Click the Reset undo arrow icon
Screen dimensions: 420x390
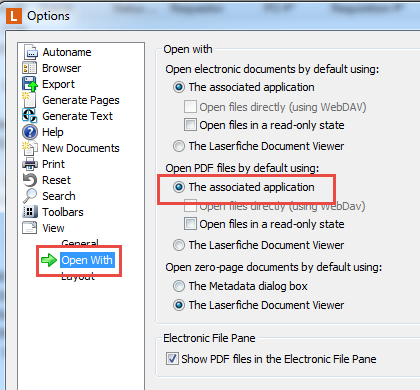(x=30, y=180)
